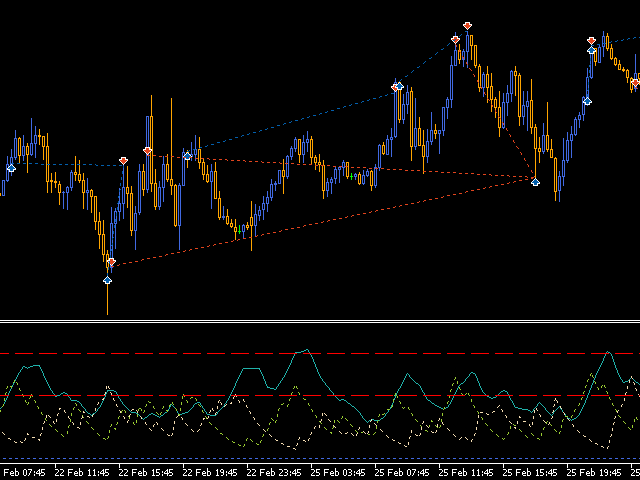Click the red arrow on the lowest candle body
This screenshot has height=480, width=640.
[x=111, y=262]
